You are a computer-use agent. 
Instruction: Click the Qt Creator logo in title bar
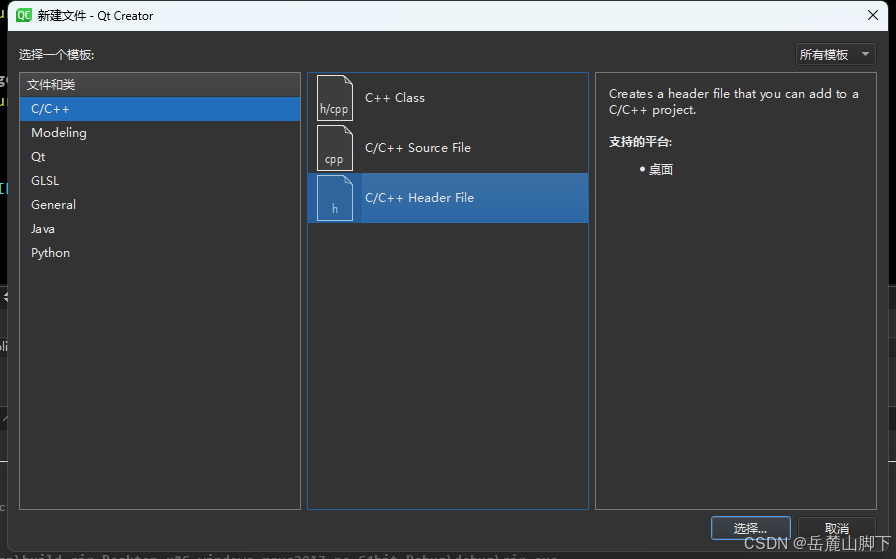tap(24, 15)
